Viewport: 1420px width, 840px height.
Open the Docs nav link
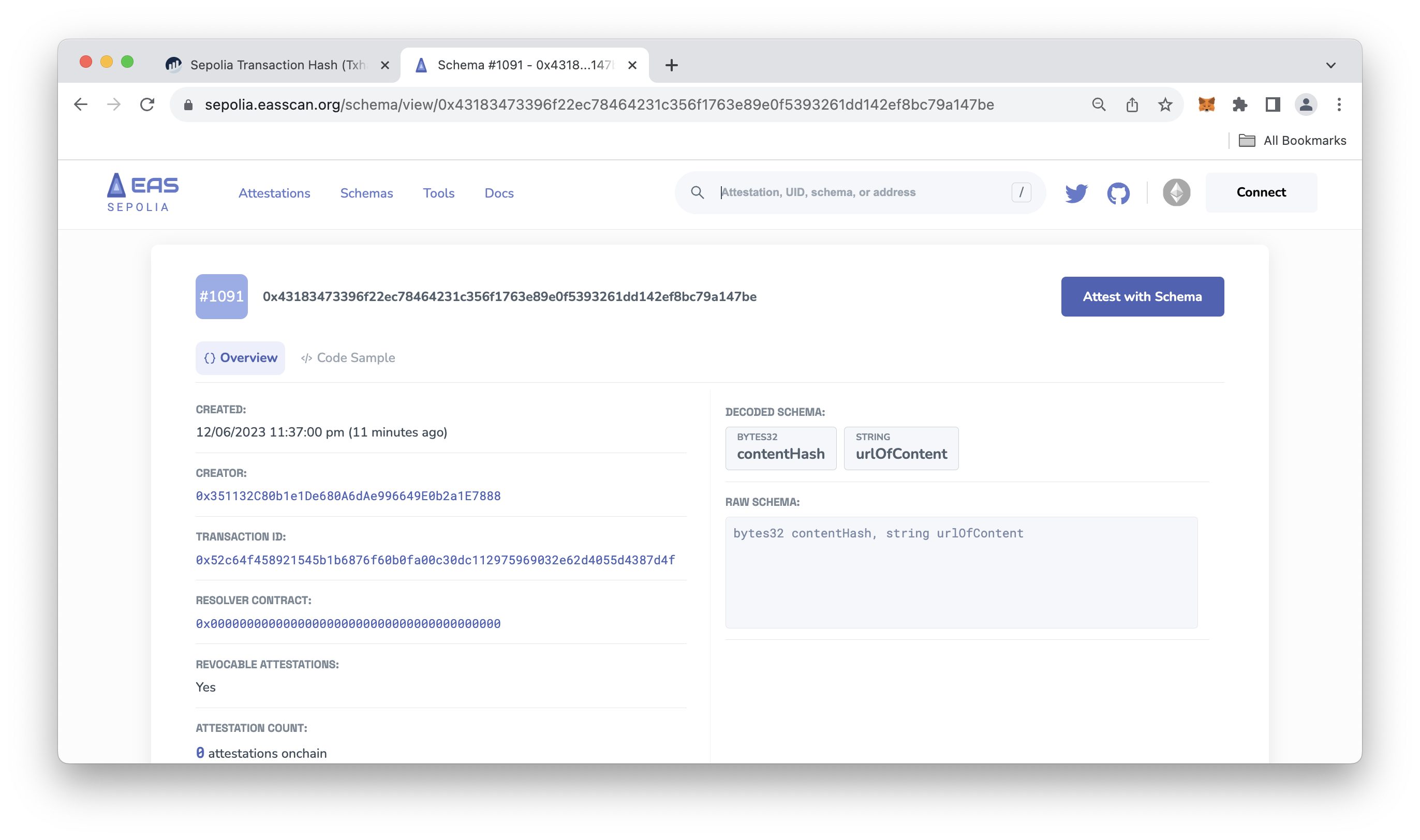coord(499,193)
